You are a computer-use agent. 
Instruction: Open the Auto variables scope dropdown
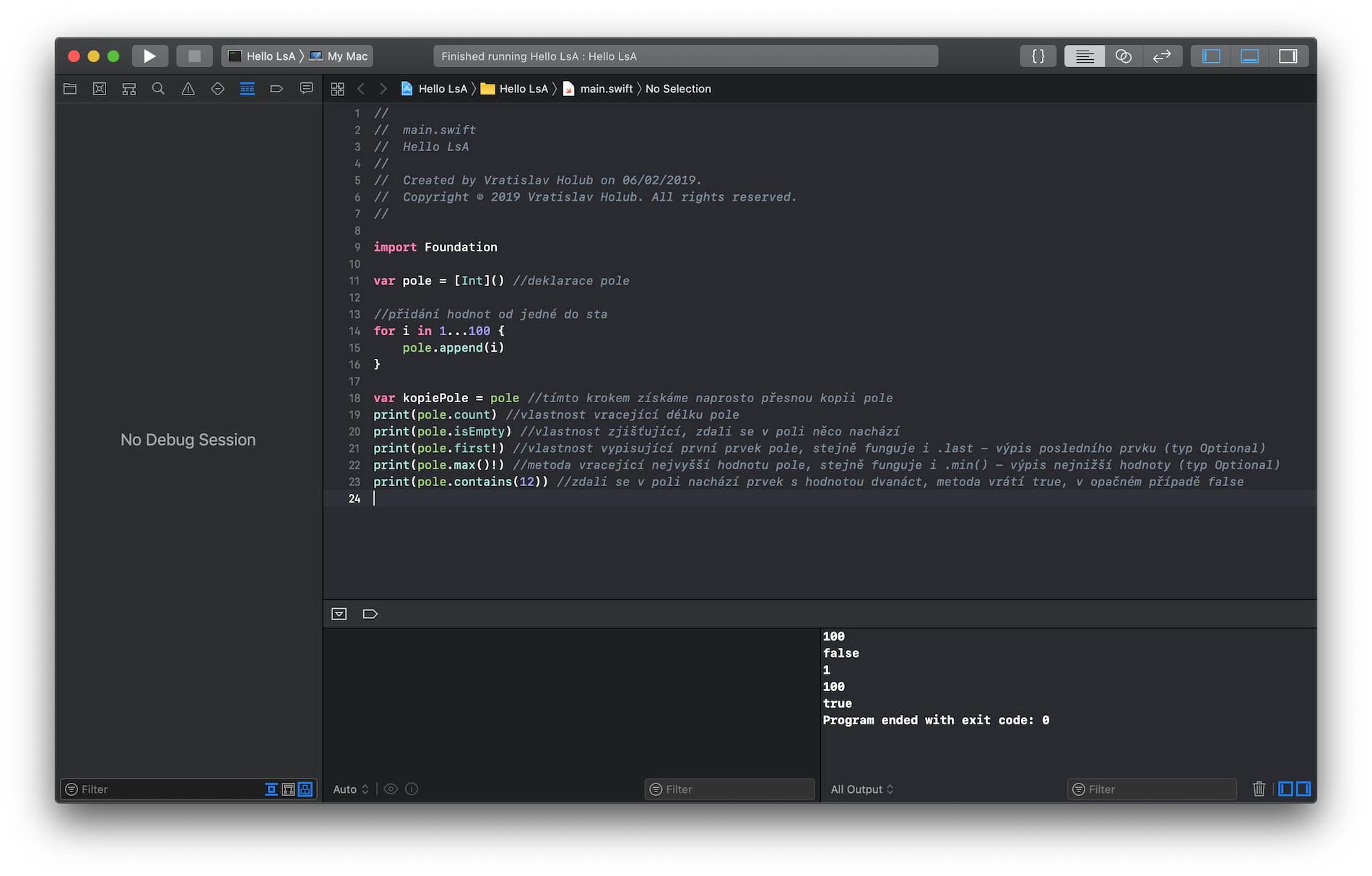[350, 789]
